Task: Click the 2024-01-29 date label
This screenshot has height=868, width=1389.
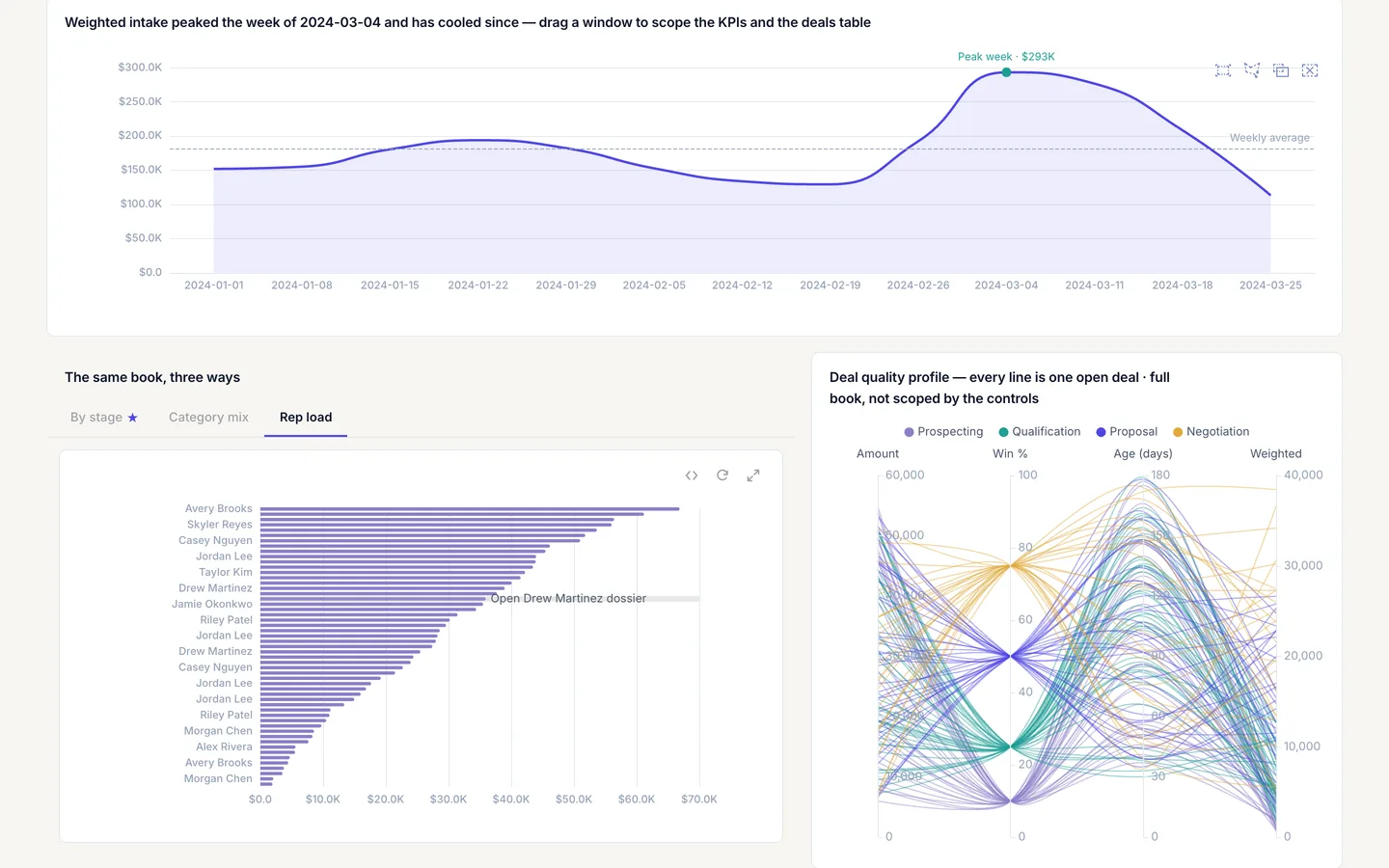Action: tap(566, 285)
